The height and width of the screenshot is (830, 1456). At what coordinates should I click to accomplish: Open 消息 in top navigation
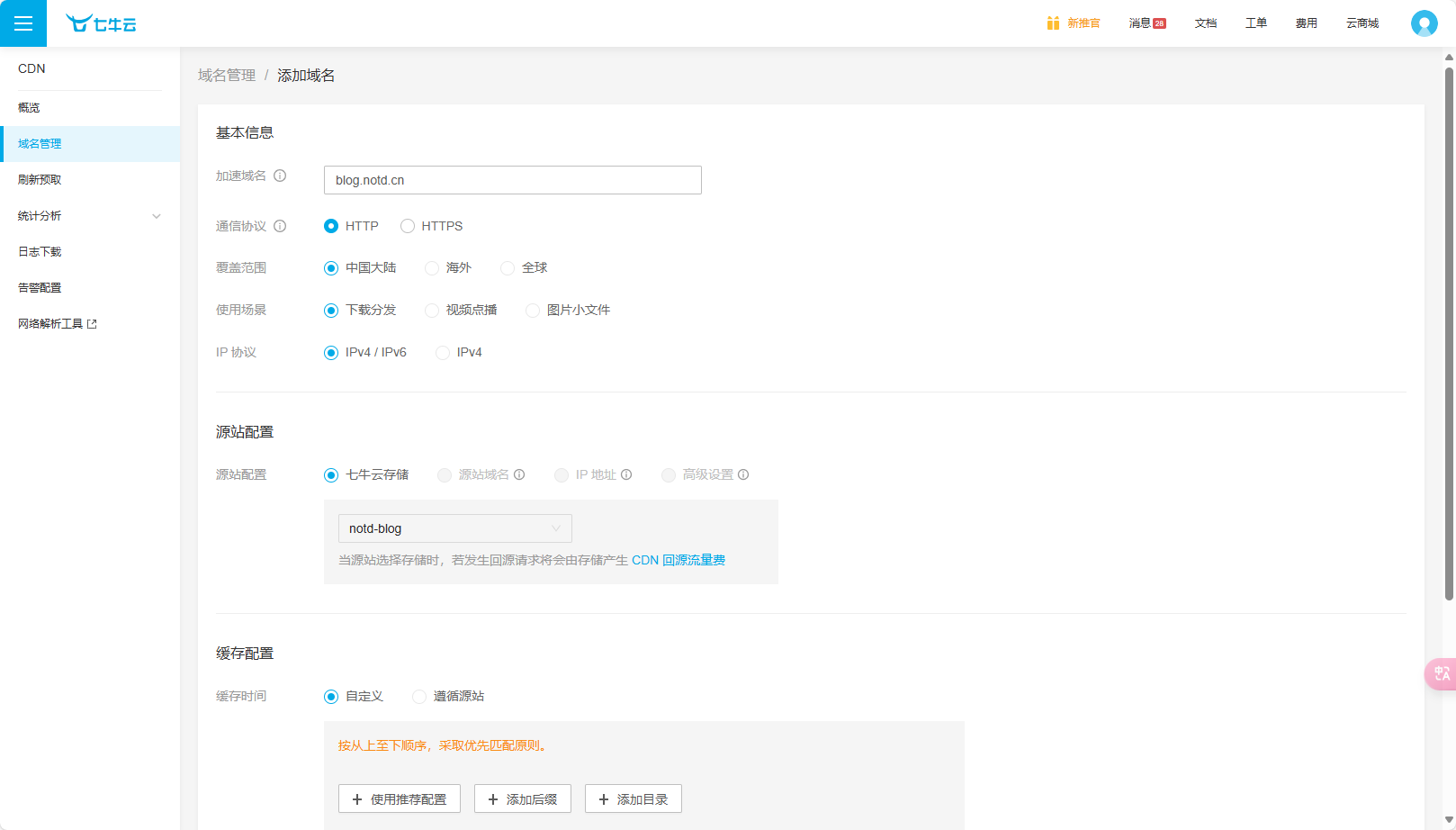point(1139,23)
